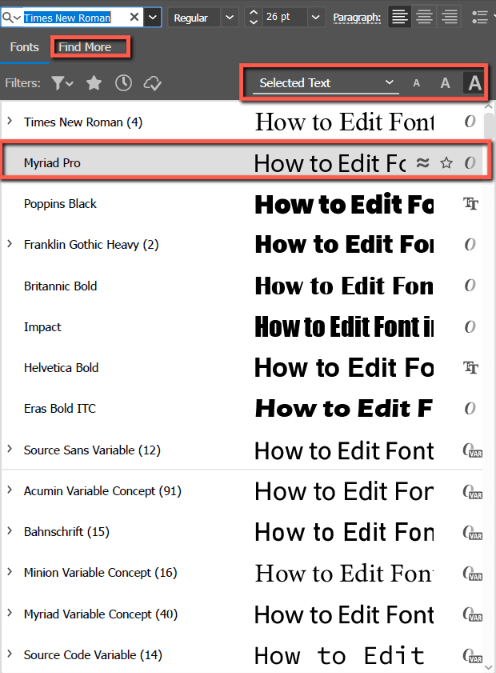Click Source Sans Variable font icon
The height and width of the screenshot is (673, 496).
(x=472, y=450)
